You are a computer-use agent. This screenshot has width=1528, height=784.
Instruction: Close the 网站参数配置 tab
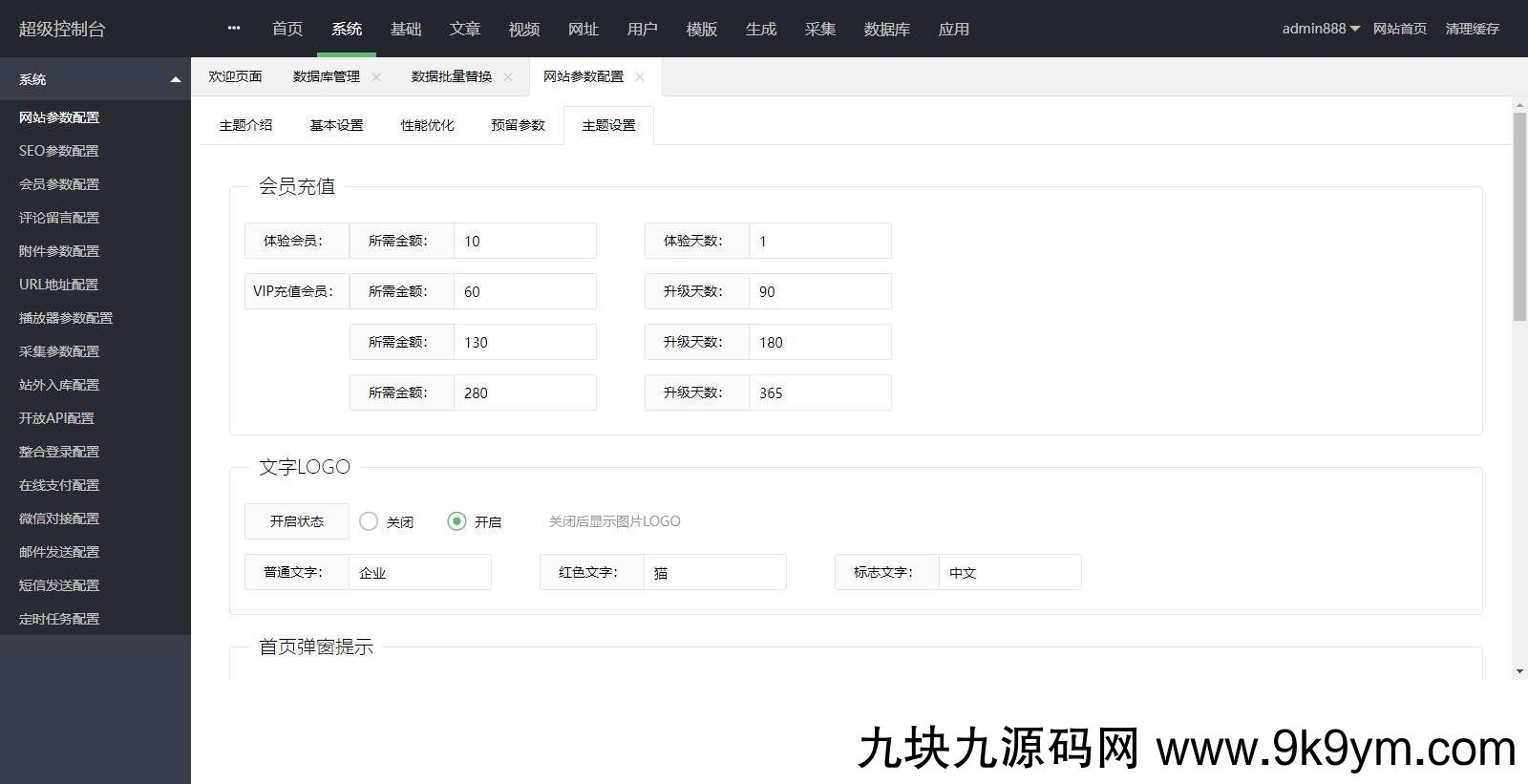click(640, 77)
